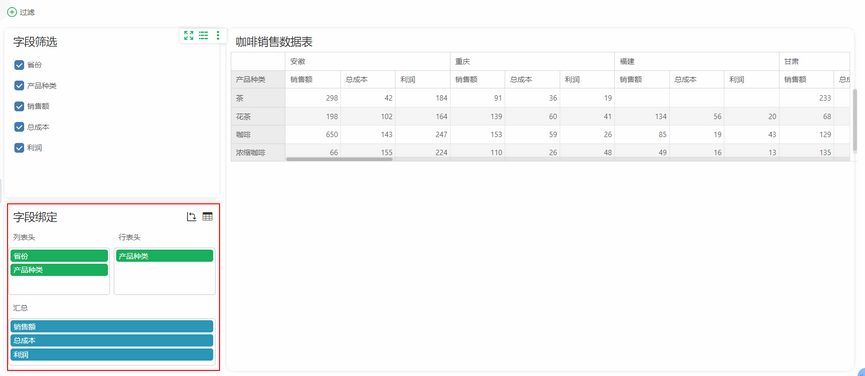Click the list view icon in 字段筛选 toolbar
The height and width of the screenshot is (376, 865).
204,35
